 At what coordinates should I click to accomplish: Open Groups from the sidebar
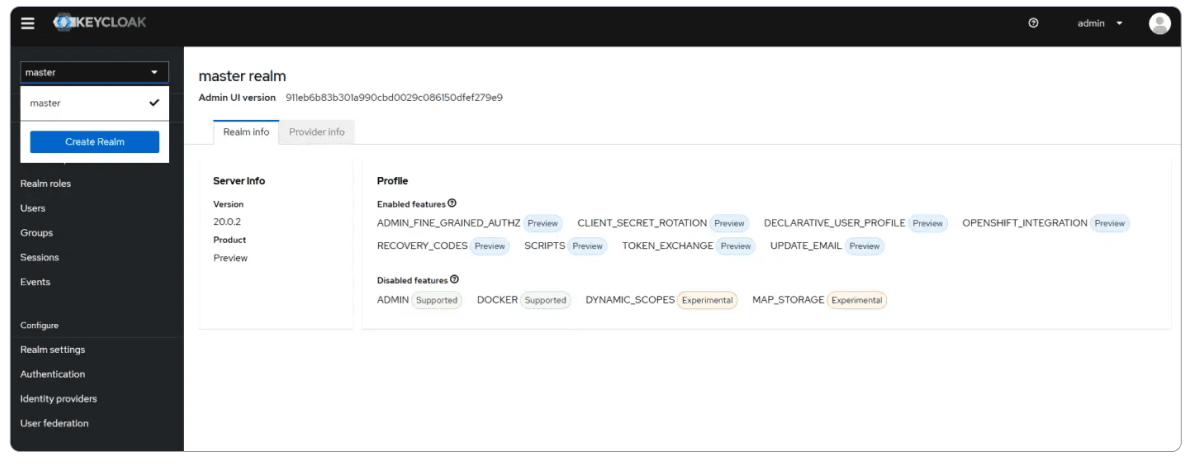click(37, 233)
